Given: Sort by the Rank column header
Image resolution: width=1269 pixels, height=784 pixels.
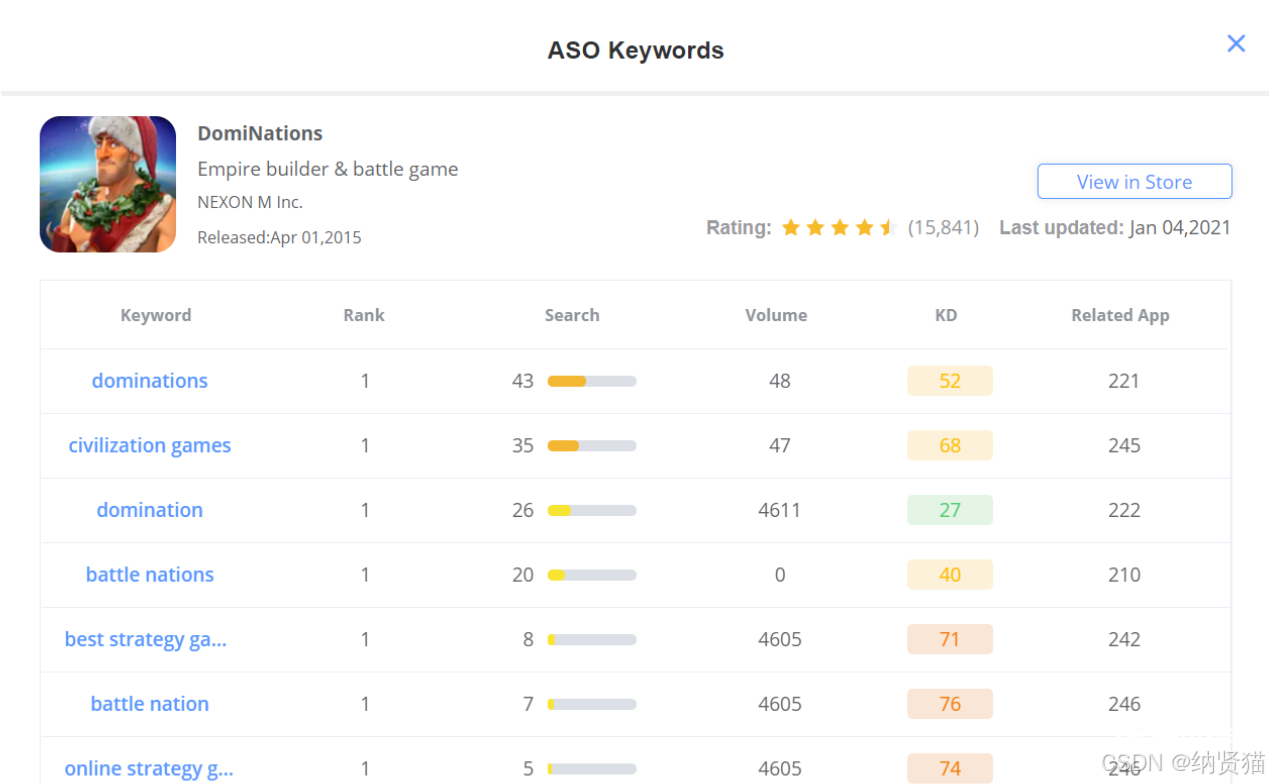Looking at the screenshot, I should click(364, 315).
